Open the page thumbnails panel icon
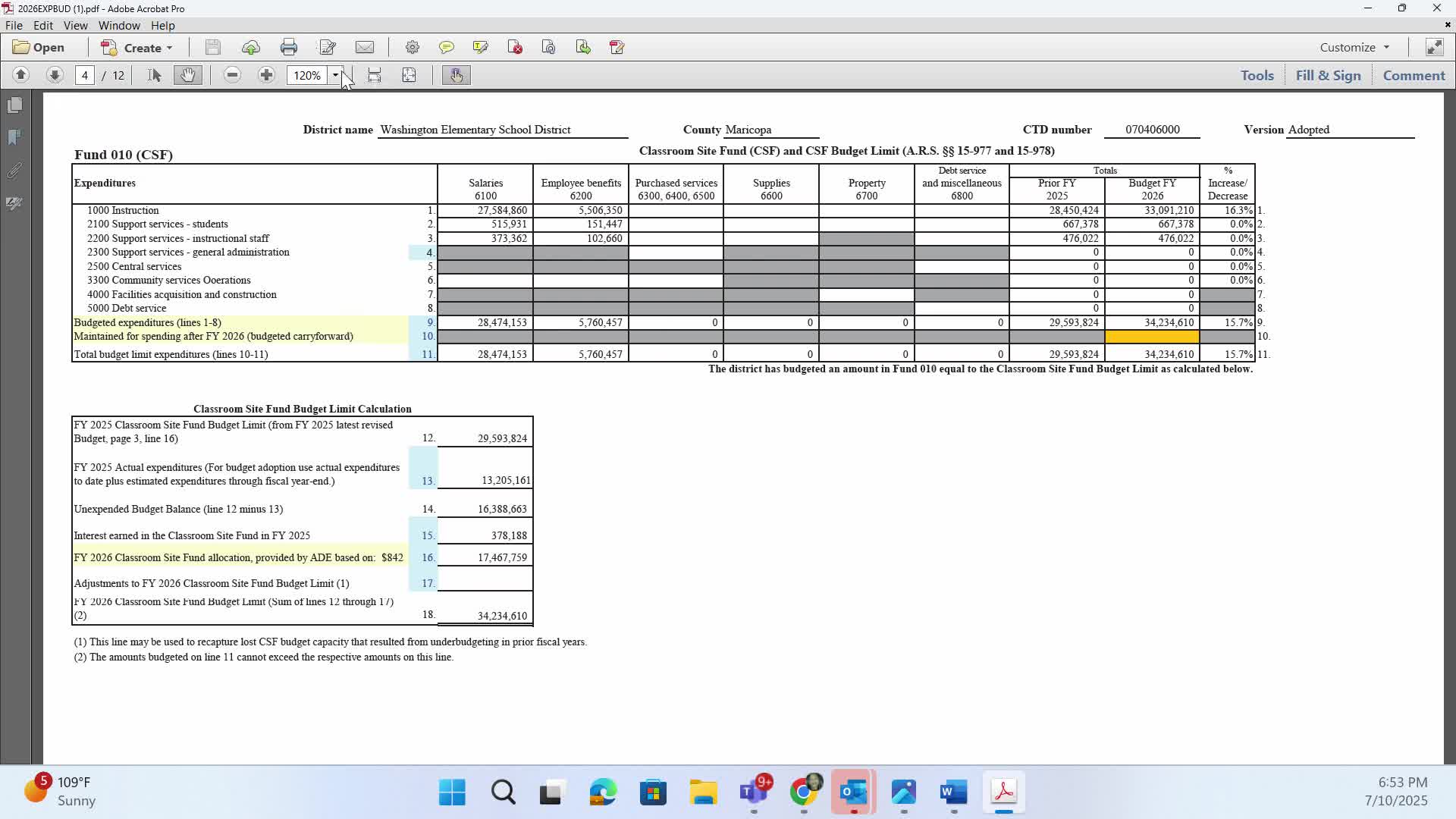This screenshot has height=819, width=1456. [14, 105]
